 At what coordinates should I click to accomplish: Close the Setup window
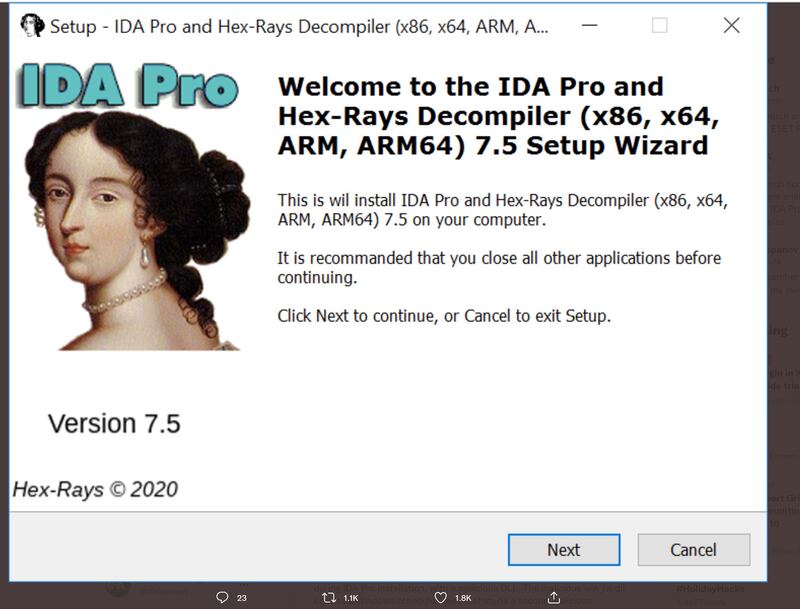(x=731, y=25)
